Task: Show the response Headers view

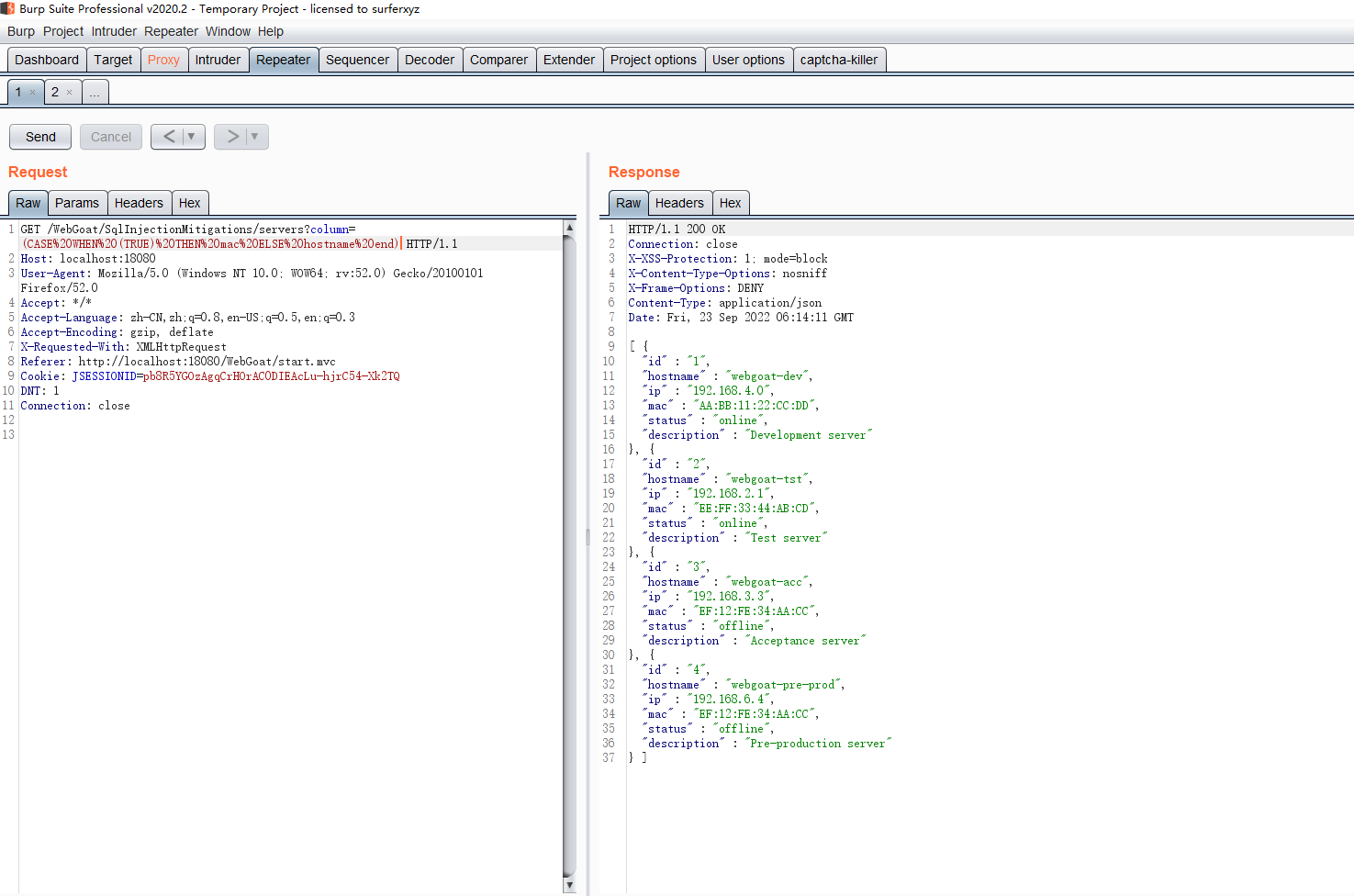Action: click(679, 203)
